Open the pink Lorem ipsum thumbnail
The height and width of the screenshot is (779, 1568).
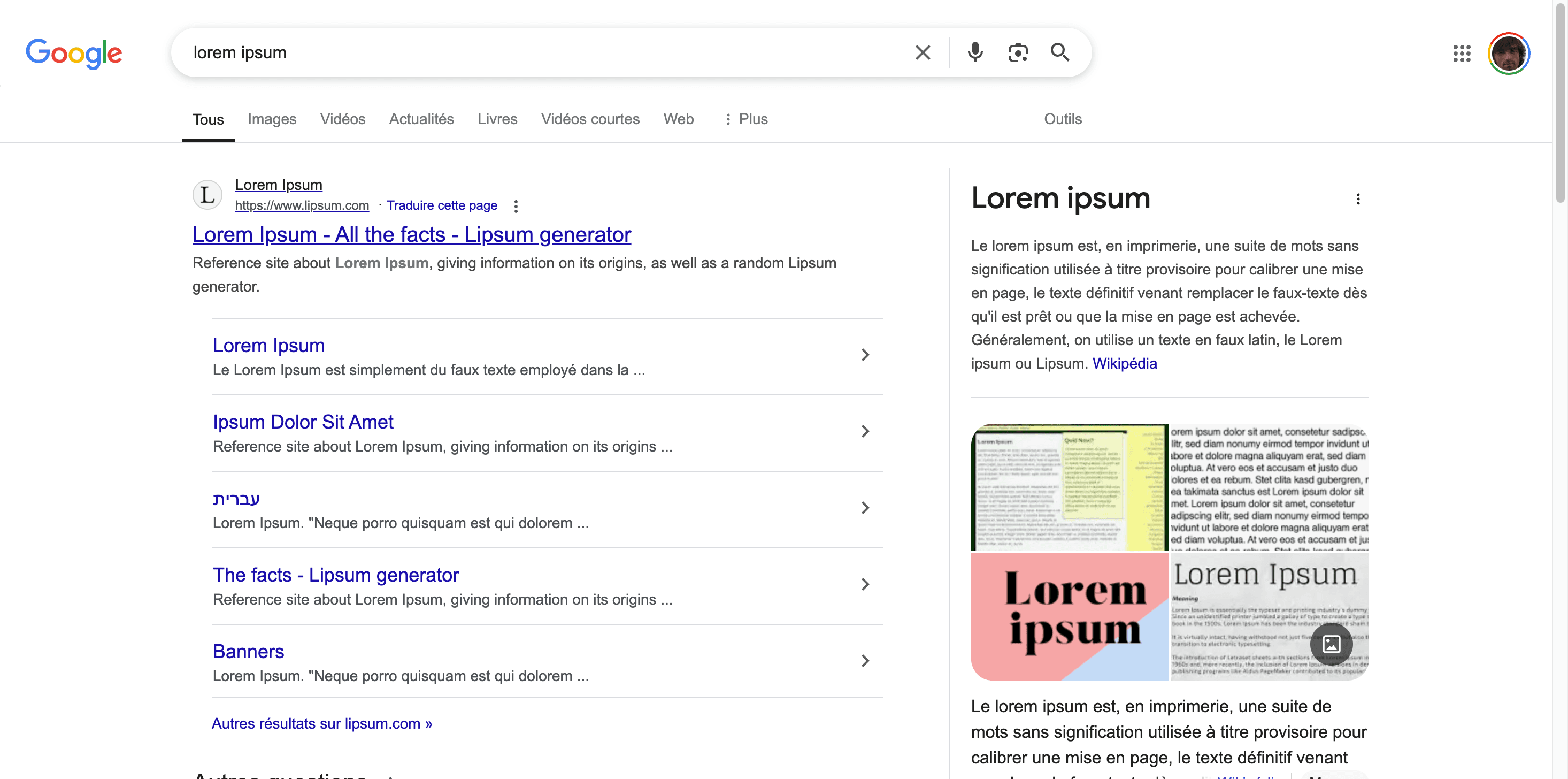[x=1070, y=616]
